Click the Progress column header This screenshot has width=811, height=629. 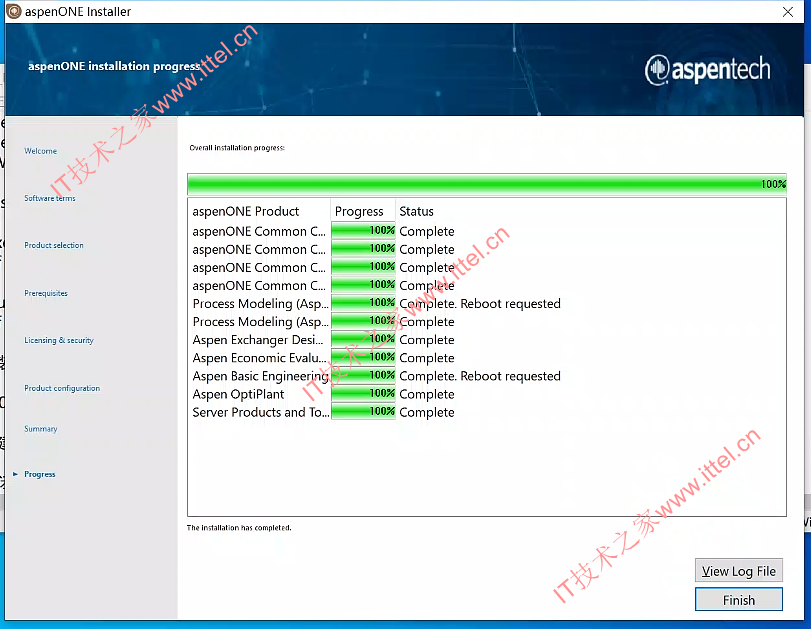(359, 212)
